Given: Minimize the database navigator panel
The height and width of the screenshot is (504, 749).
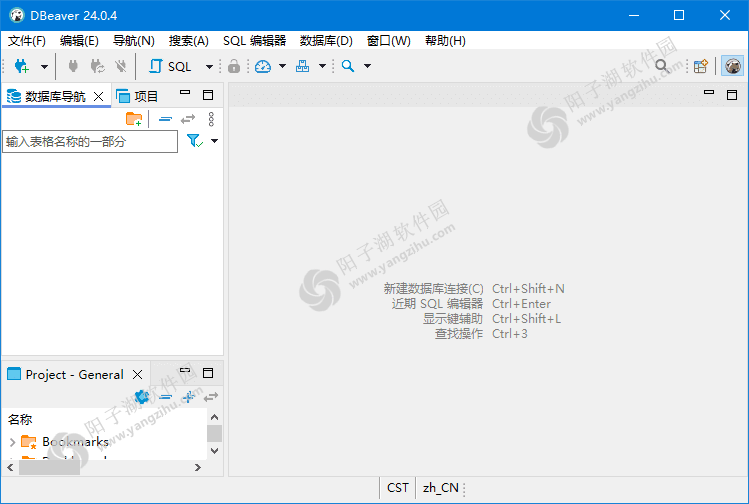Looking at the screenshot, I should click(x=185, y=93).
